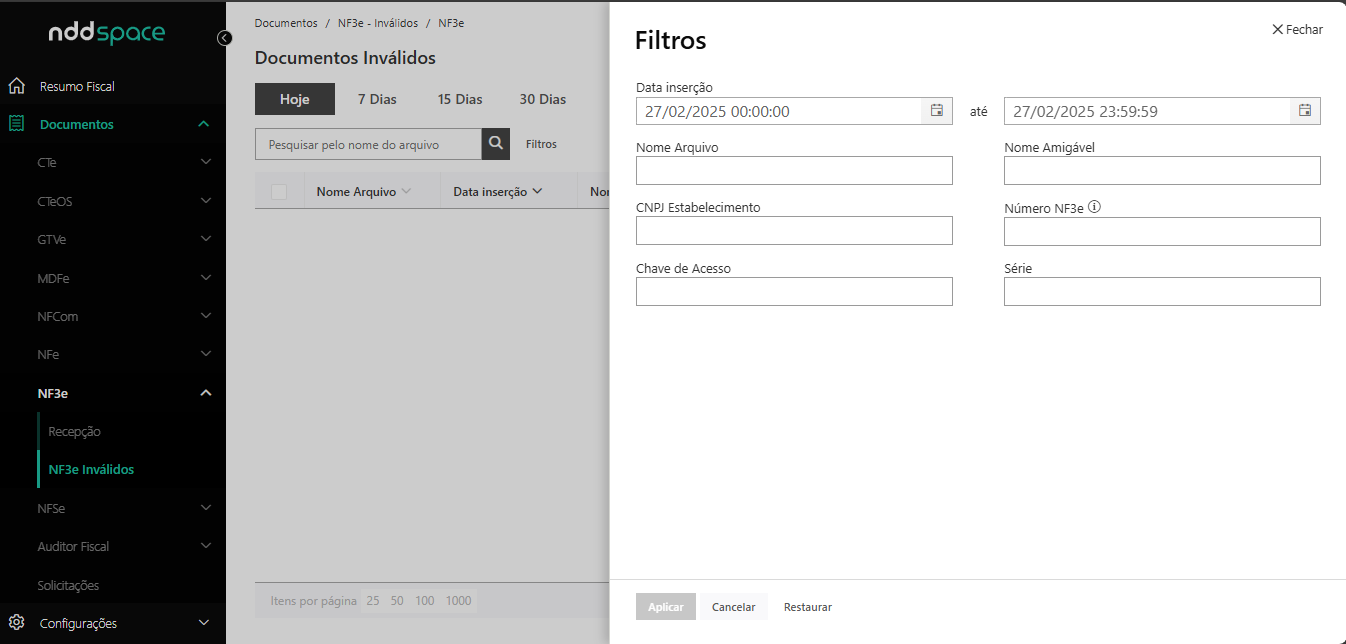
Task: Expand the CTe submenu chevron
Action: pyautogui.click(x=205, y=162)
